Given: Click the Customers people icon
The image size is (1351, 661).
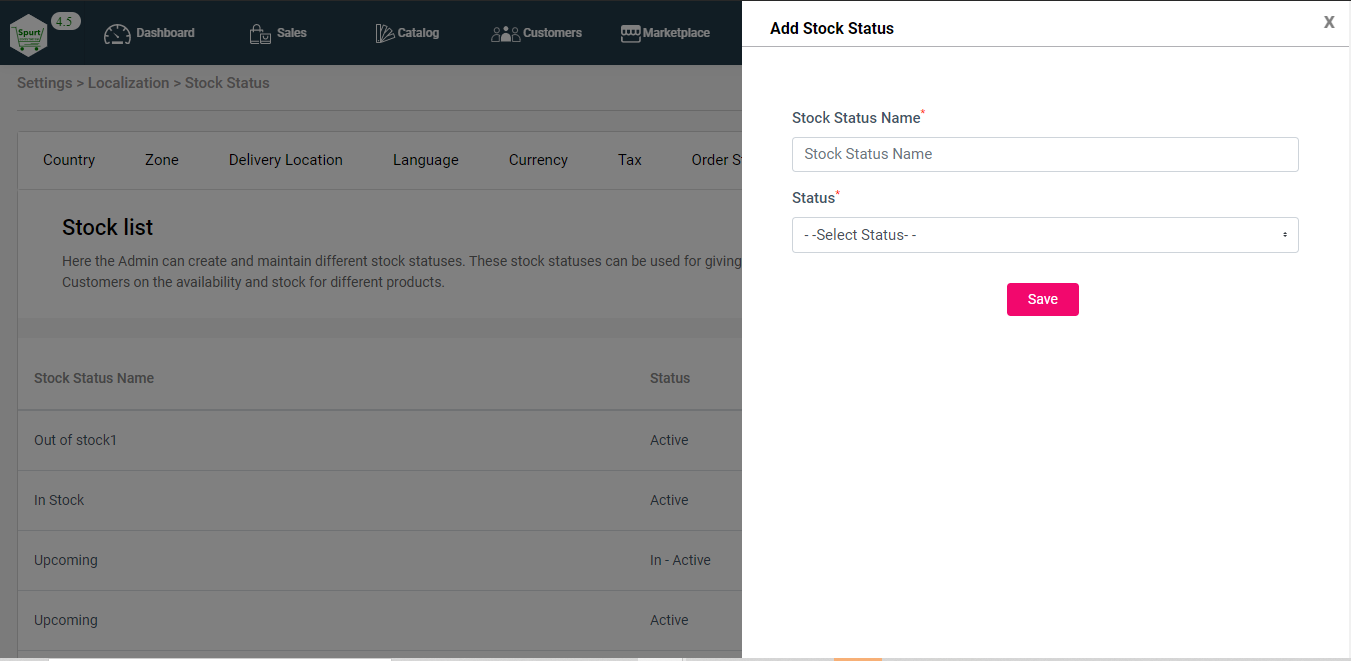Looking at the screenshot, I should point(505,34).
